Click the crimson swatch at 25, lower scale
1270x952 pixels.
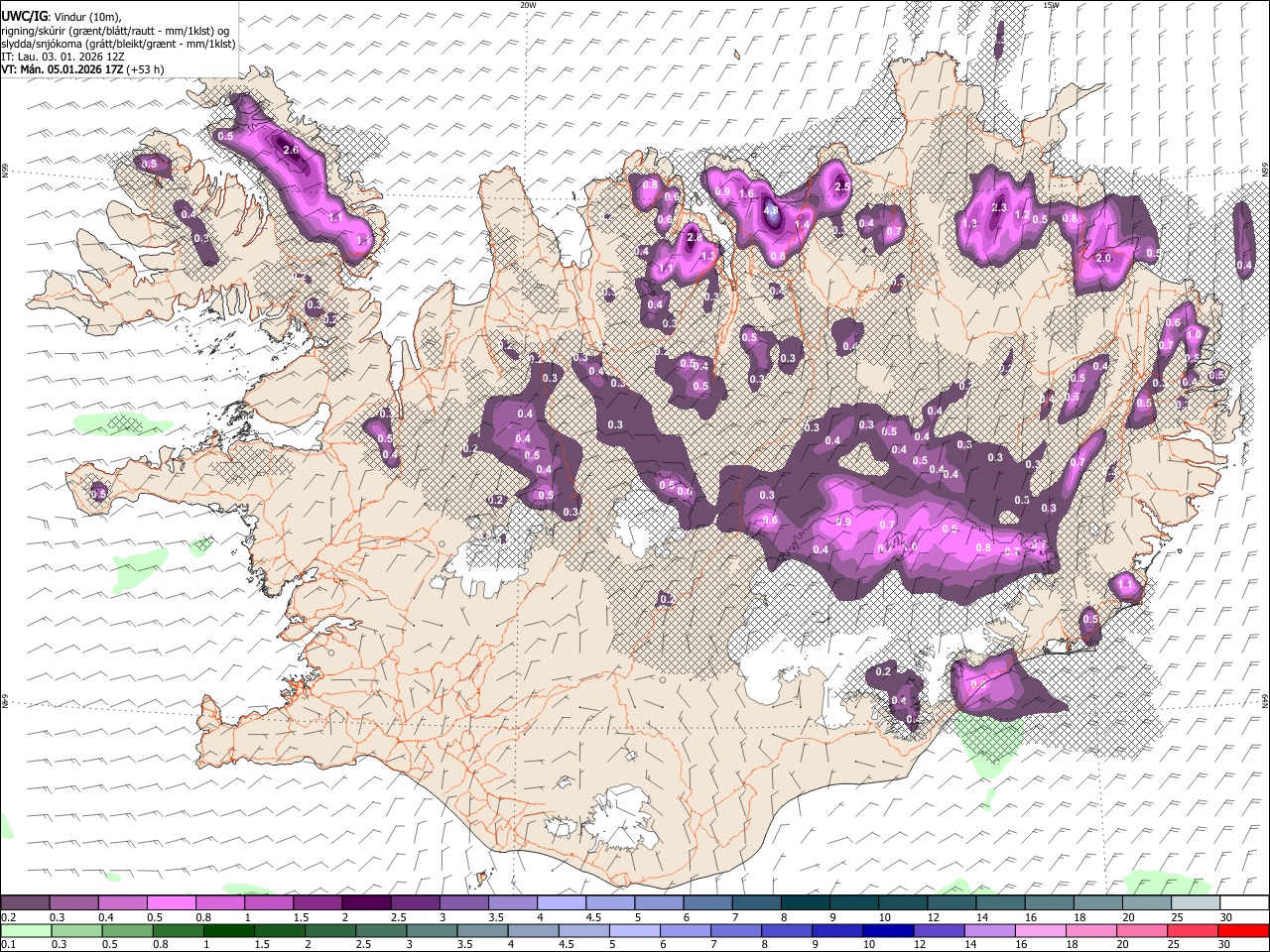tap(1193, 931)
